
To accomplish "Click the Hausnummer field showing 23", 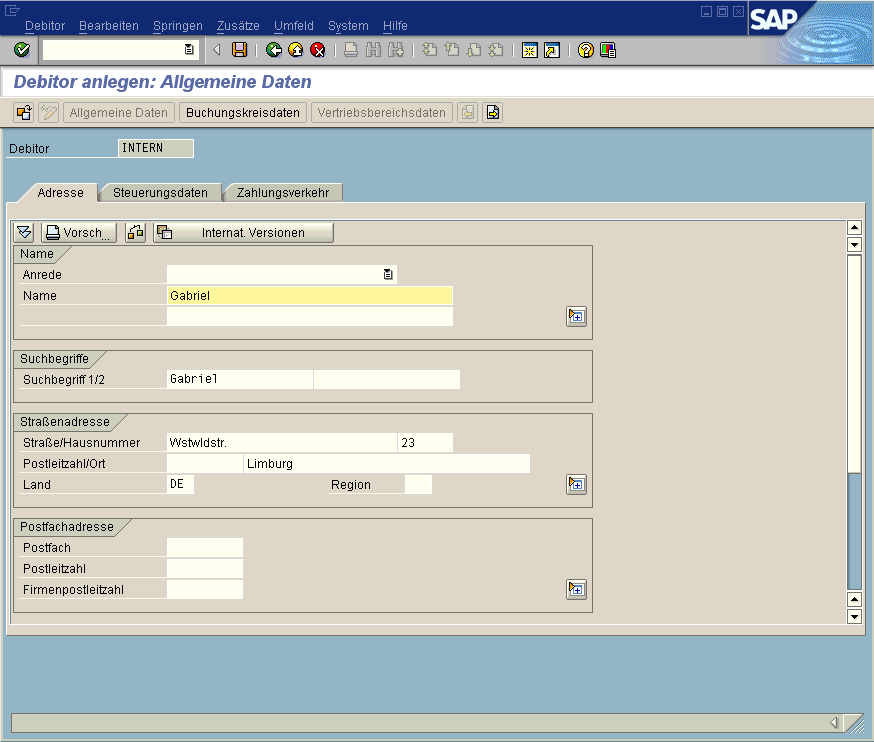I will point(425,443).
